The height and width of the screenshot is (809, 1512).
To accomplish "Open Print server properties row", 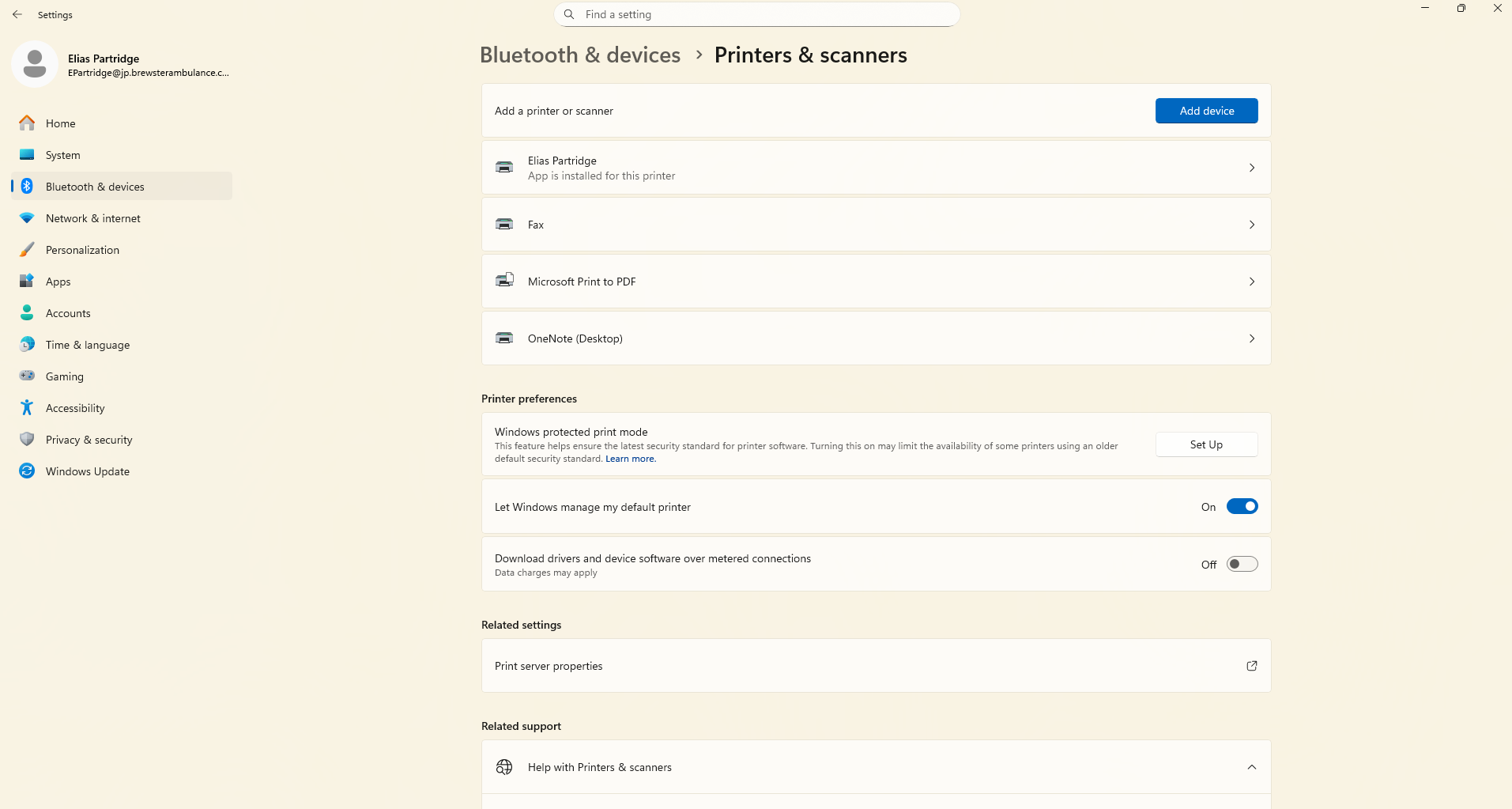I will (x=876, y=666).
